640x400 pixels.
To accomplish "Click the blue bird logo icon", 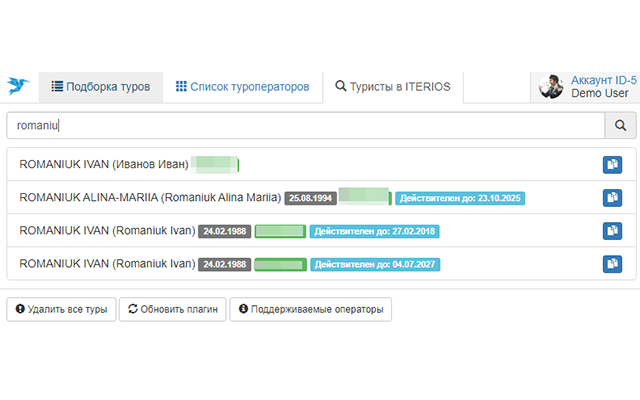I will pos(18,86).
